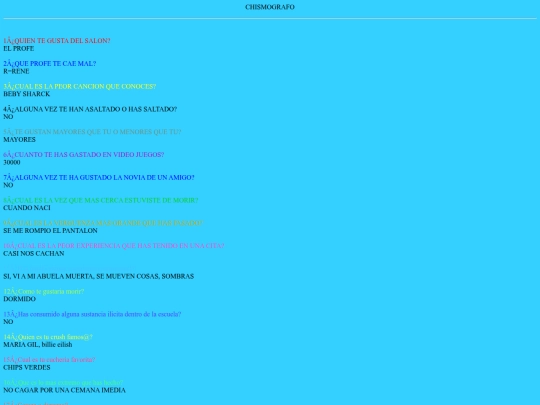
Task: Click question 2 'QUE PROFE TE CAE MAL?'
Action: click(50, 63)
